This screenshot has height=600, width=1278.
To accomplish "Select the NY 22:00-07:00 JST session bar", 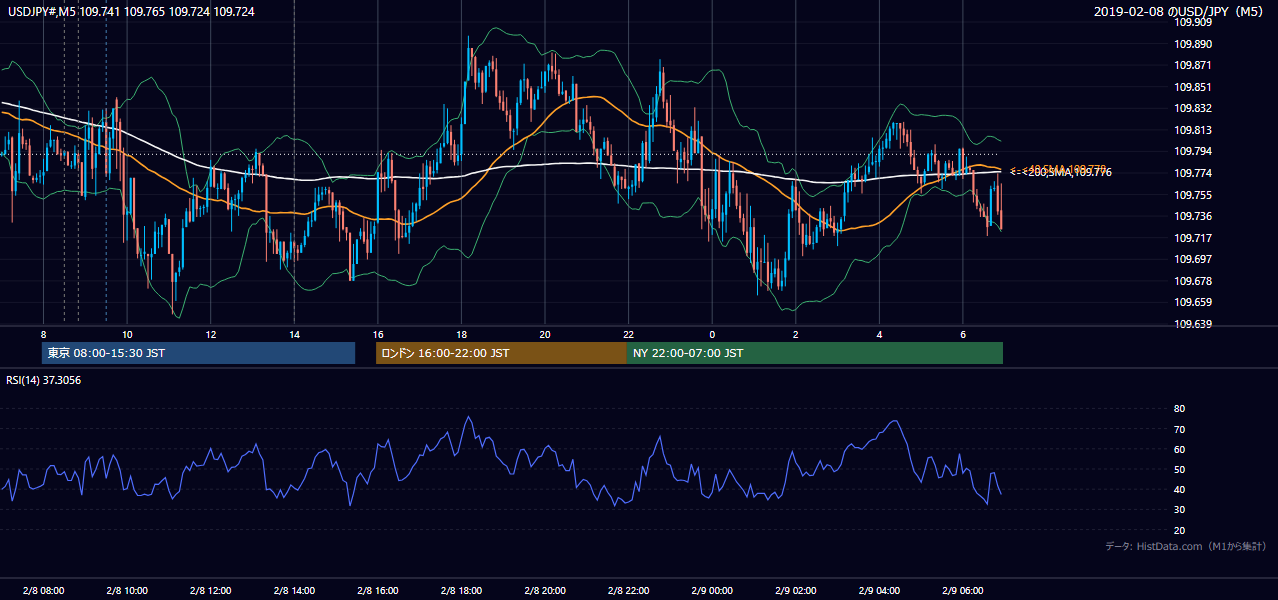I will pos(815,353).
